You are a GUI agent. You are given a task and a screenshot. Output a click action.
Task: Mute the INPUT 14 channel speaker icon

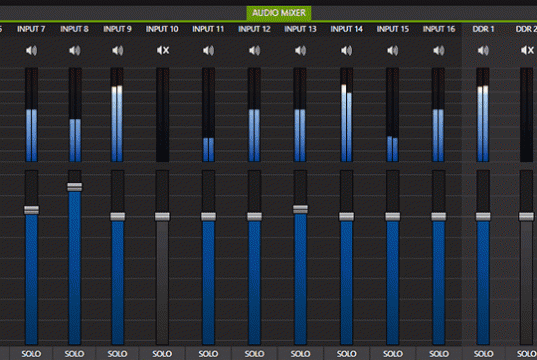[347, 51]
